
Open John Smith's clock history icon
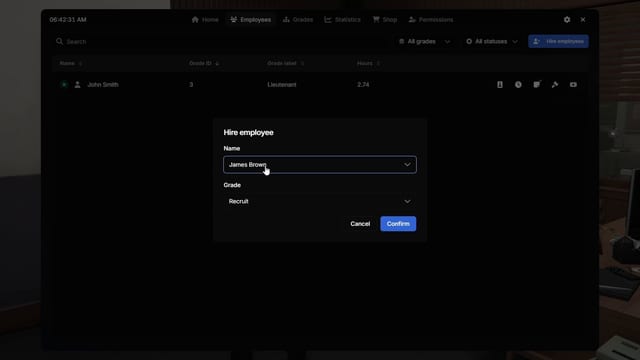pos(518,84)
